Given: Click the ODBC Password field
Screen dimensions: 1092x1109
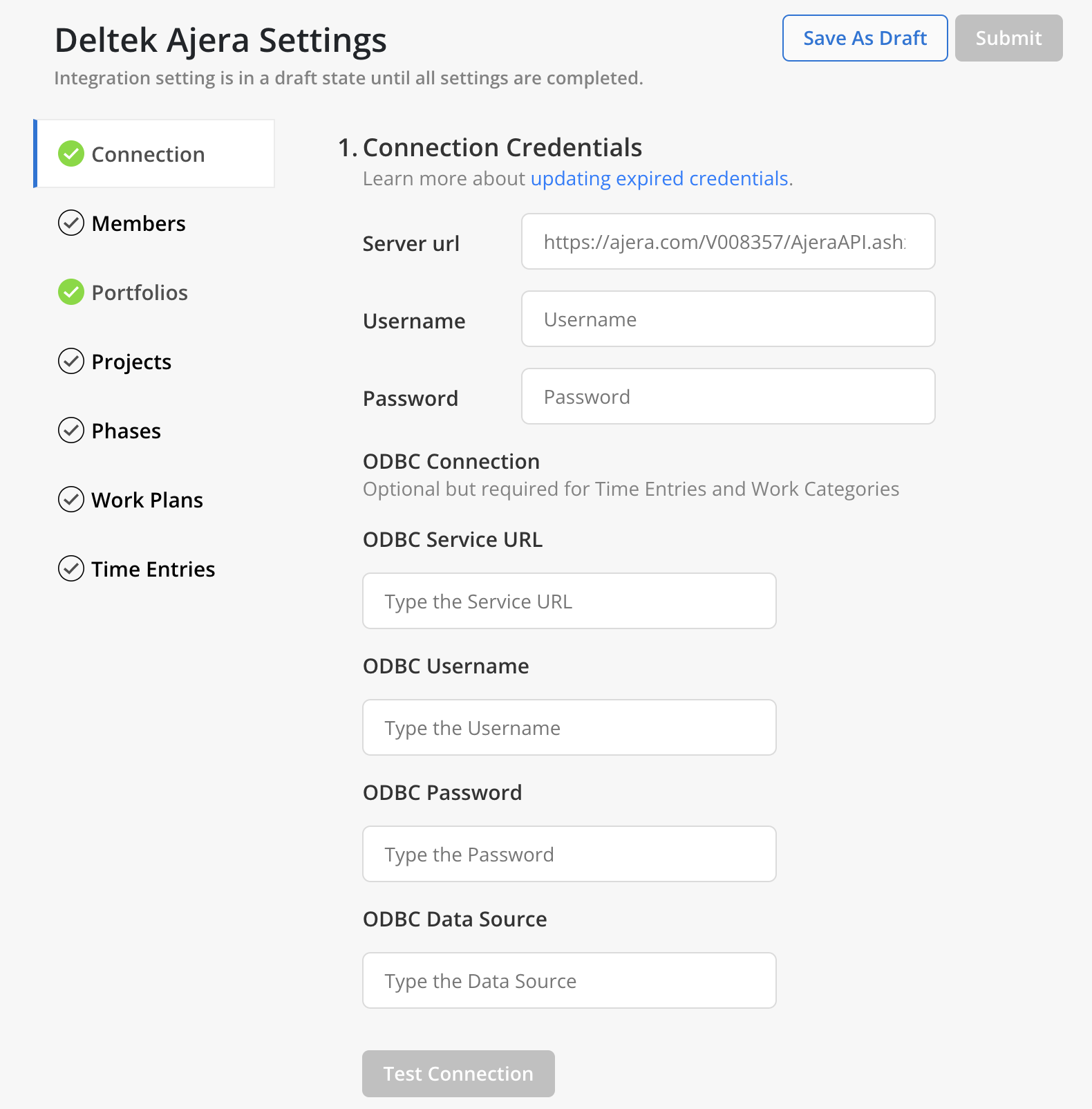Looking at the screenshot, I should click(569, 854).
